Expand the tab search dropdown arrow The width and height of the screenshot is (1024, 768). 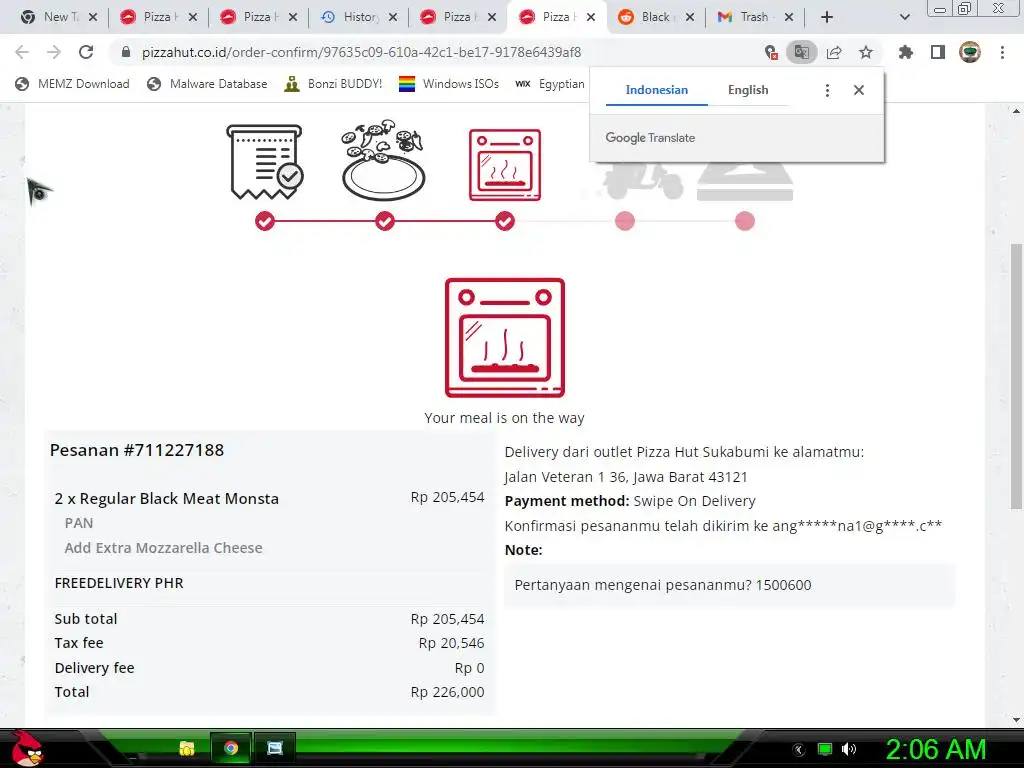[x=904, y=17]
